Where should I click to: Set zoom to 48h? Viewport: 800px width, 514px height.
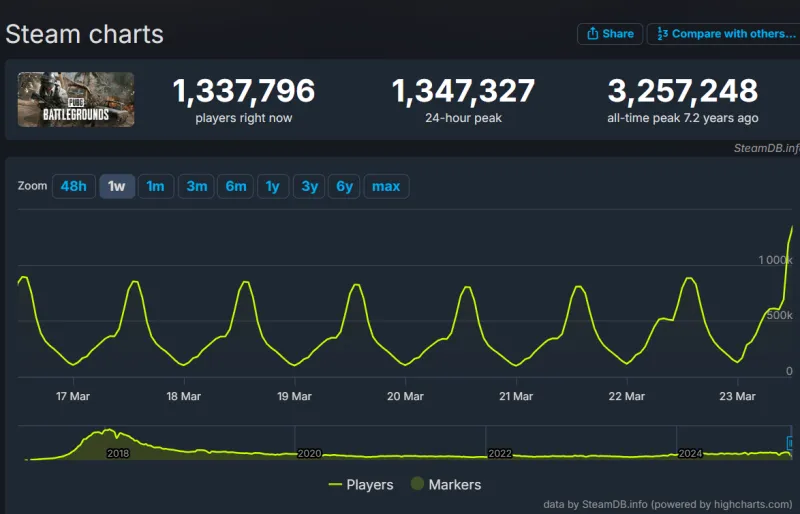73,186
